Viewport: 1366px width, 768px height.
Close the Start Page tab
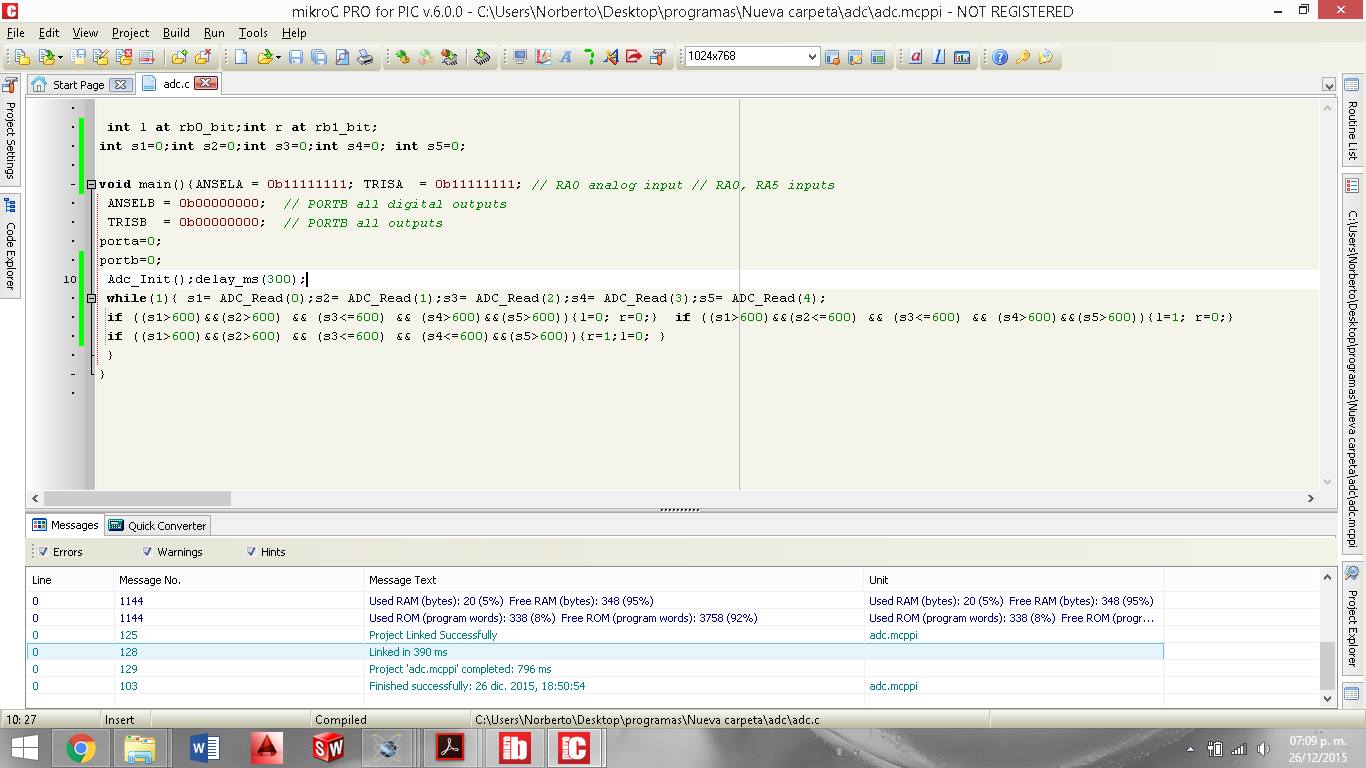click(x=119, y=84)
